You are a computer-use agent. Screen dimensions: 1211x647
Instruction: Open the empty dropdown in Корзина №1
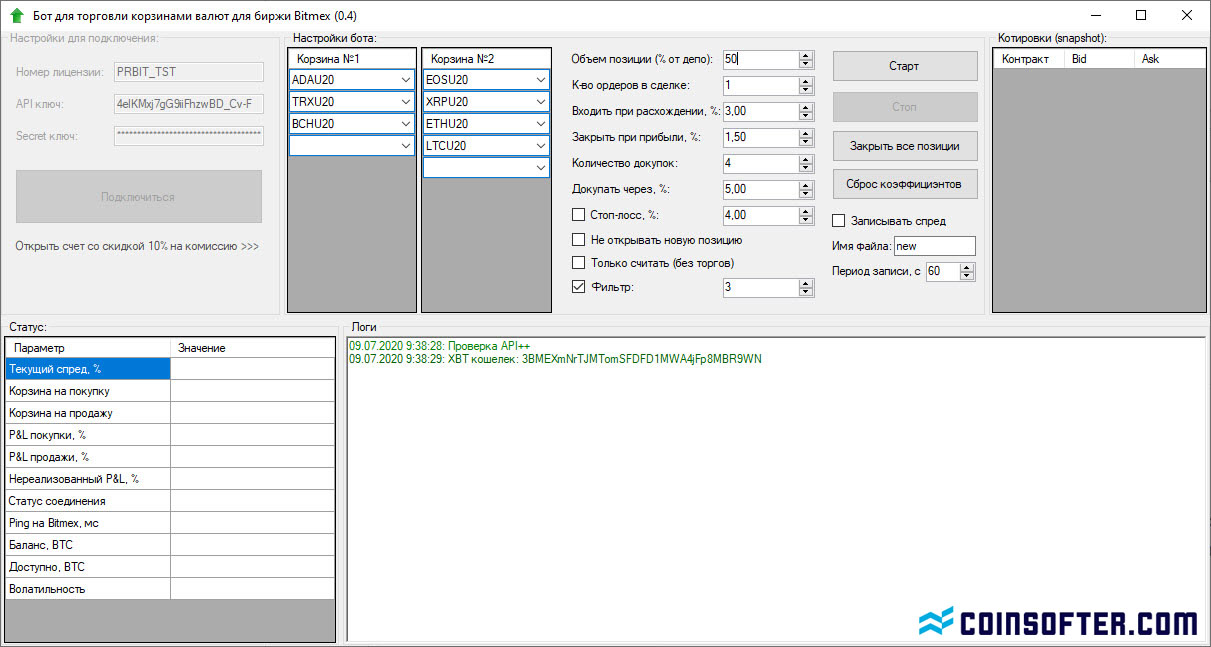pyautogui.click(x=405, y=146)
